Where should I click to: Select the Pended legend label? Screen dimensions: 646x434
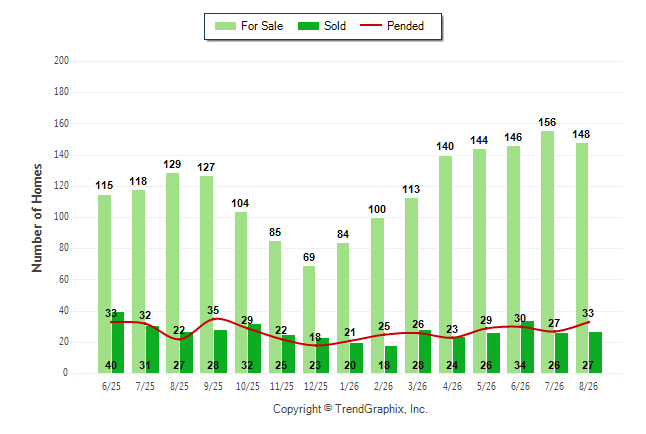click(x=405, y=26)
